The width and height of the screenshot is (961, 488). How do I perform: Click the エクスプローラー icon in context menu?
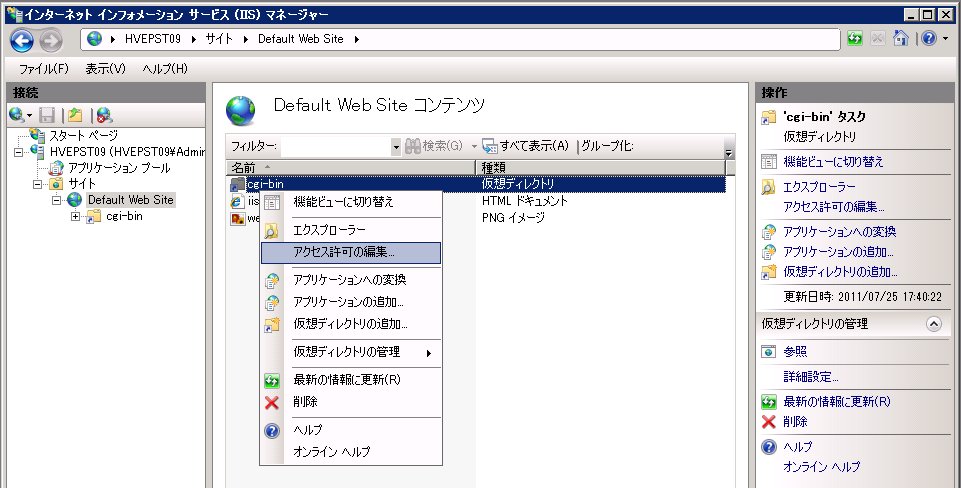coord(272,231)
